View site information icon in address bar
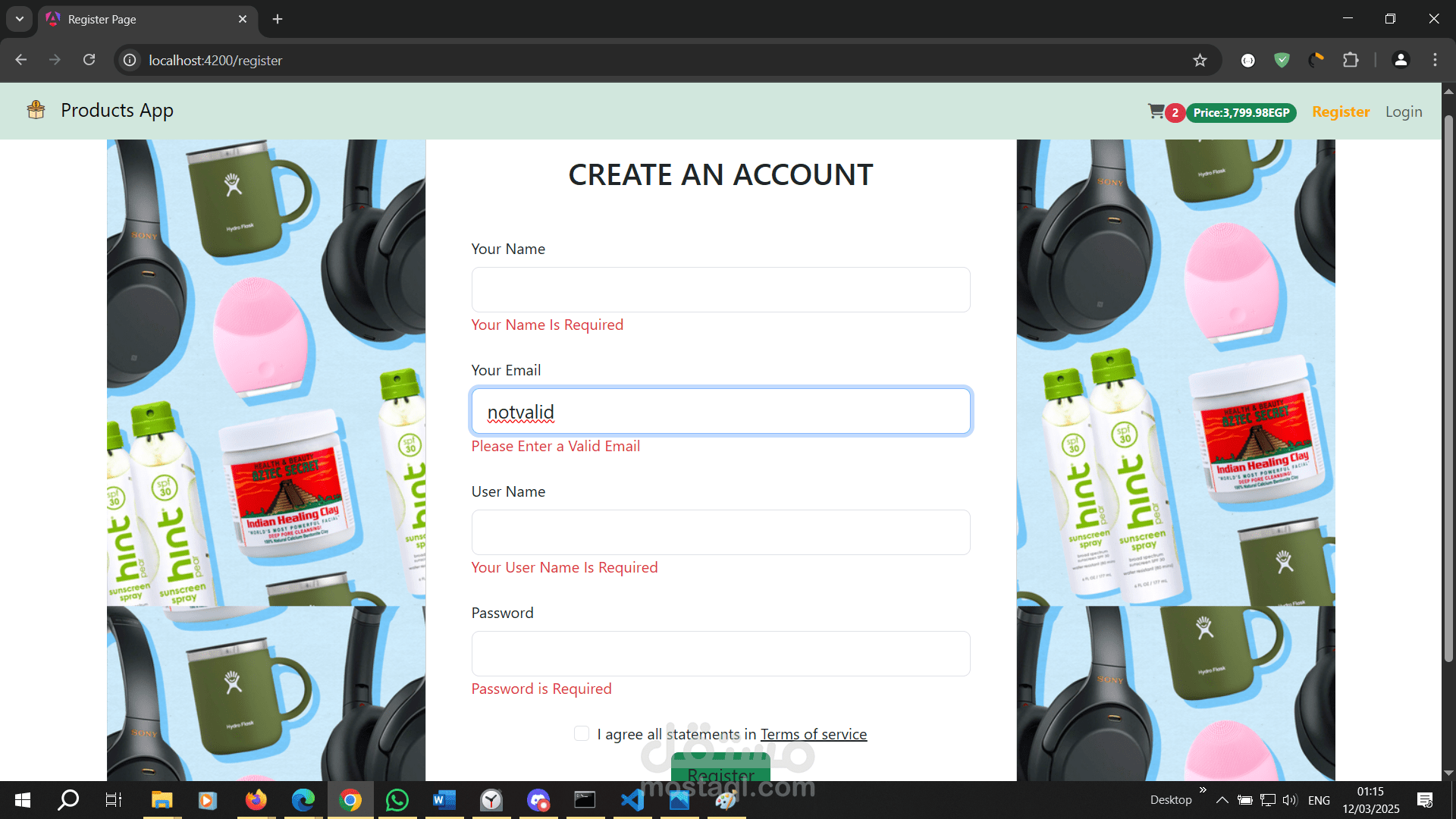This screenshot has height=819, width=1456. point(130,60)
